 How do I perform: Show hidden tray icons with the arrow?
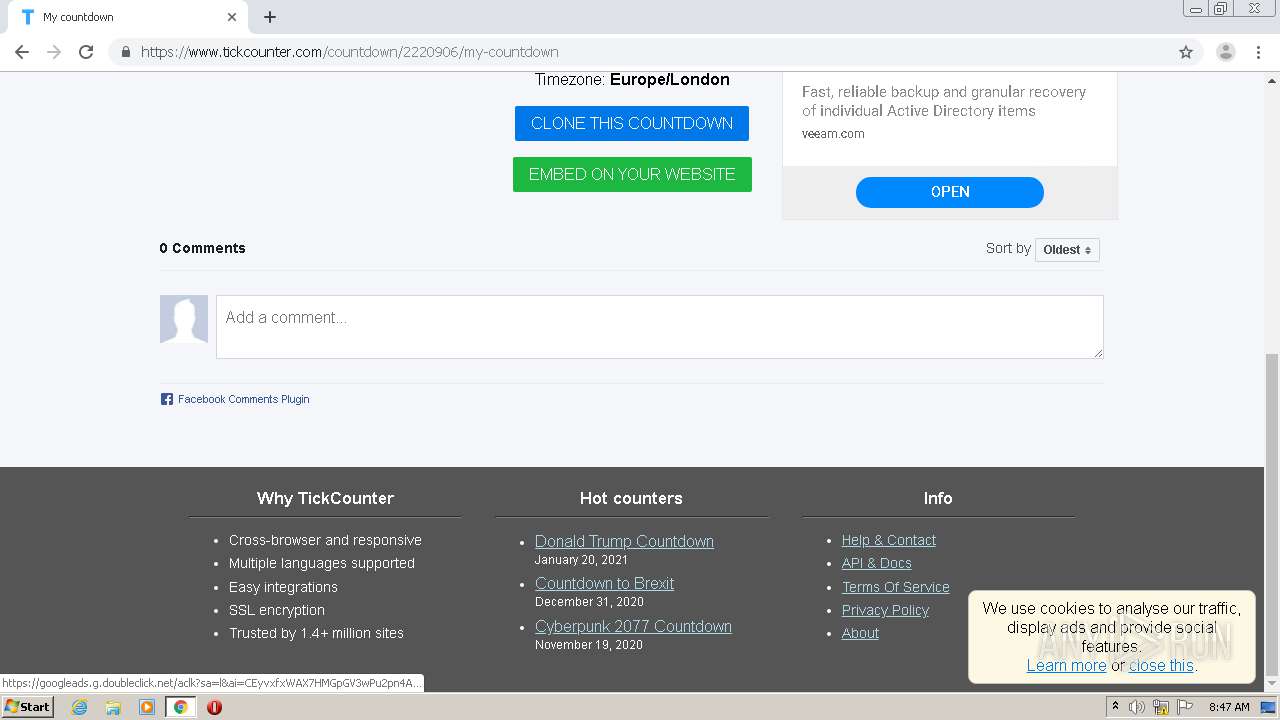click(x=1115, y=707)
